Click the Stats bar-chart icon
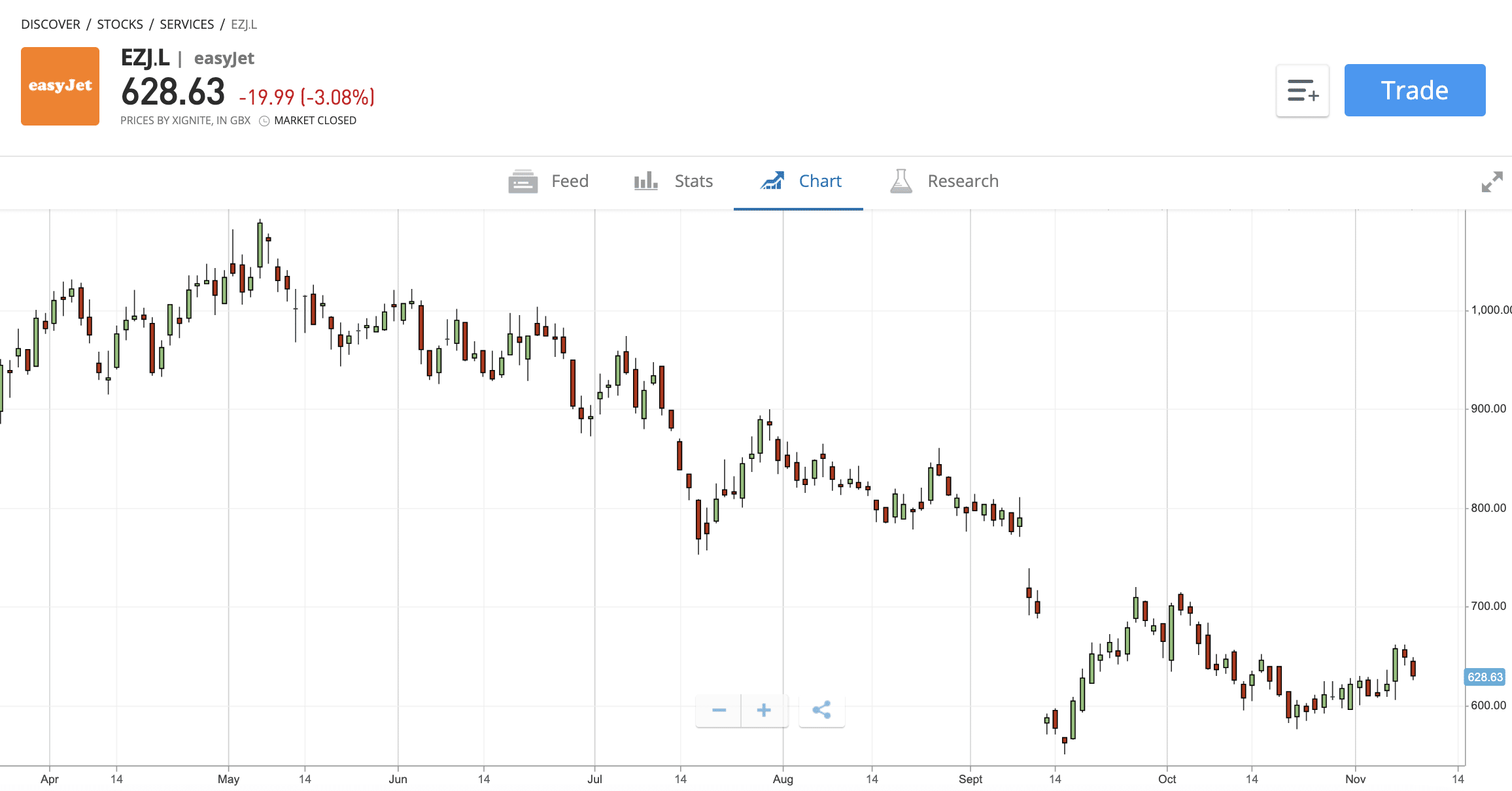The image size is (1512, 791). click(645, 181)
